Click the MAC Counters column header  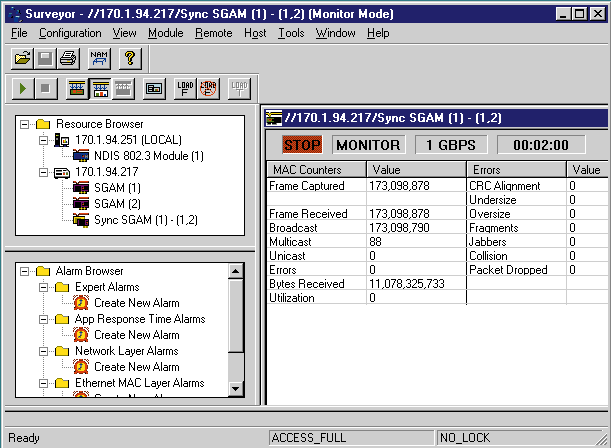click(316, 170)
